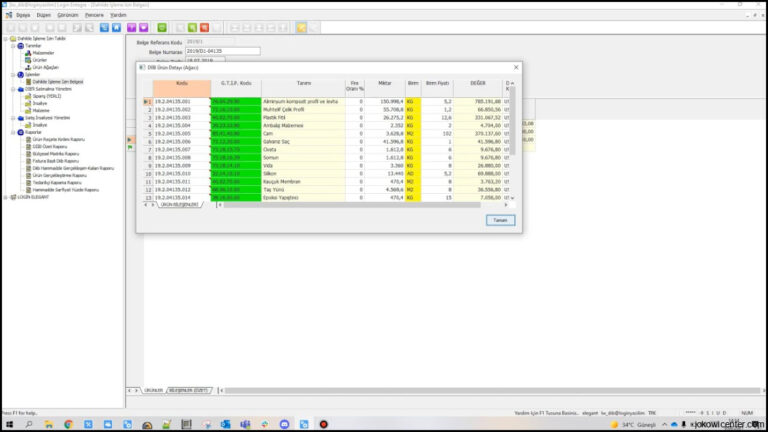Collapse the Raporlar tree node
768x432 pixels.
click(13, 131)
